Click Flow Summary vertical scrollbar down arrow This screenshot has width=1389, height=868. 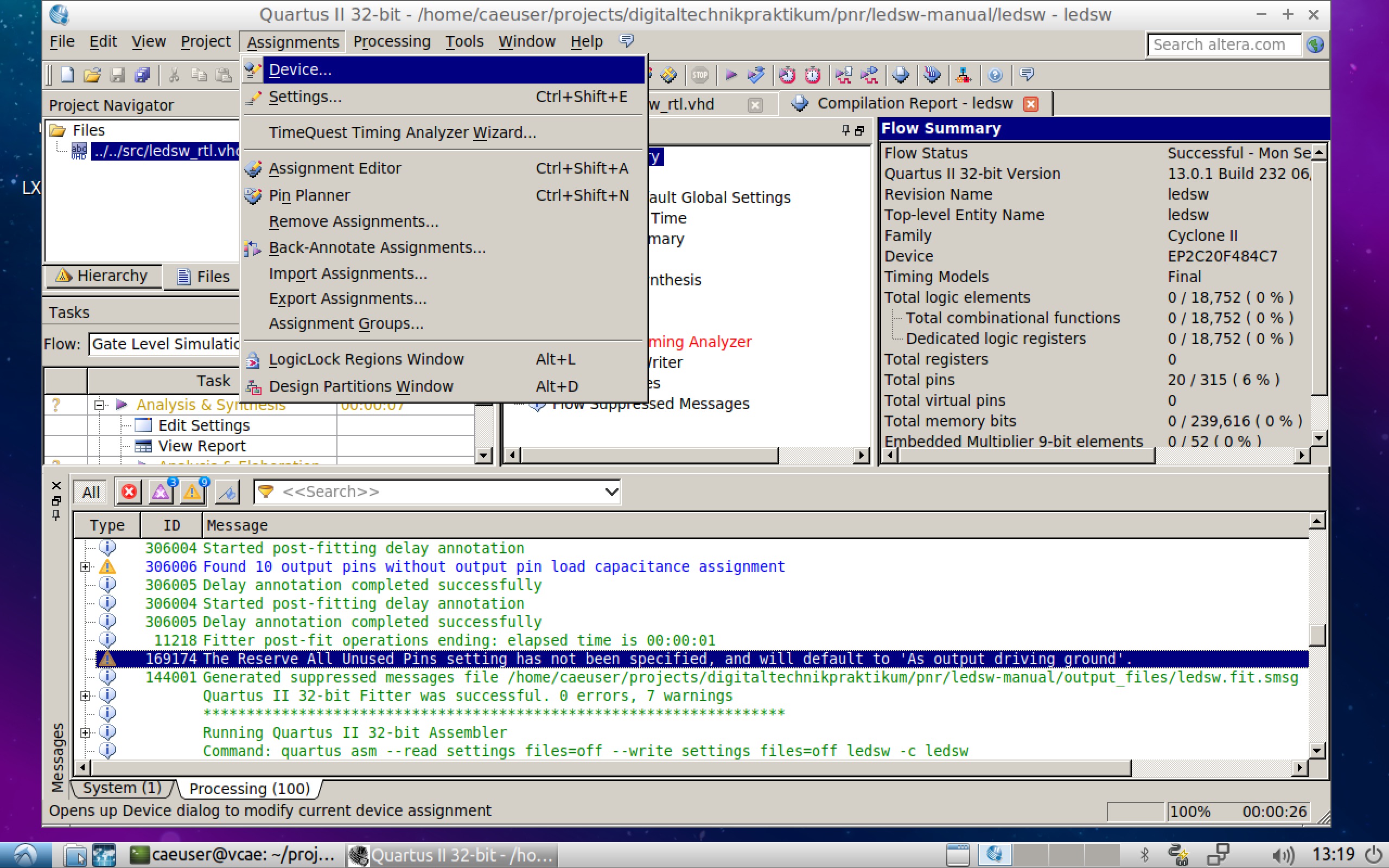pos(1319,438)
